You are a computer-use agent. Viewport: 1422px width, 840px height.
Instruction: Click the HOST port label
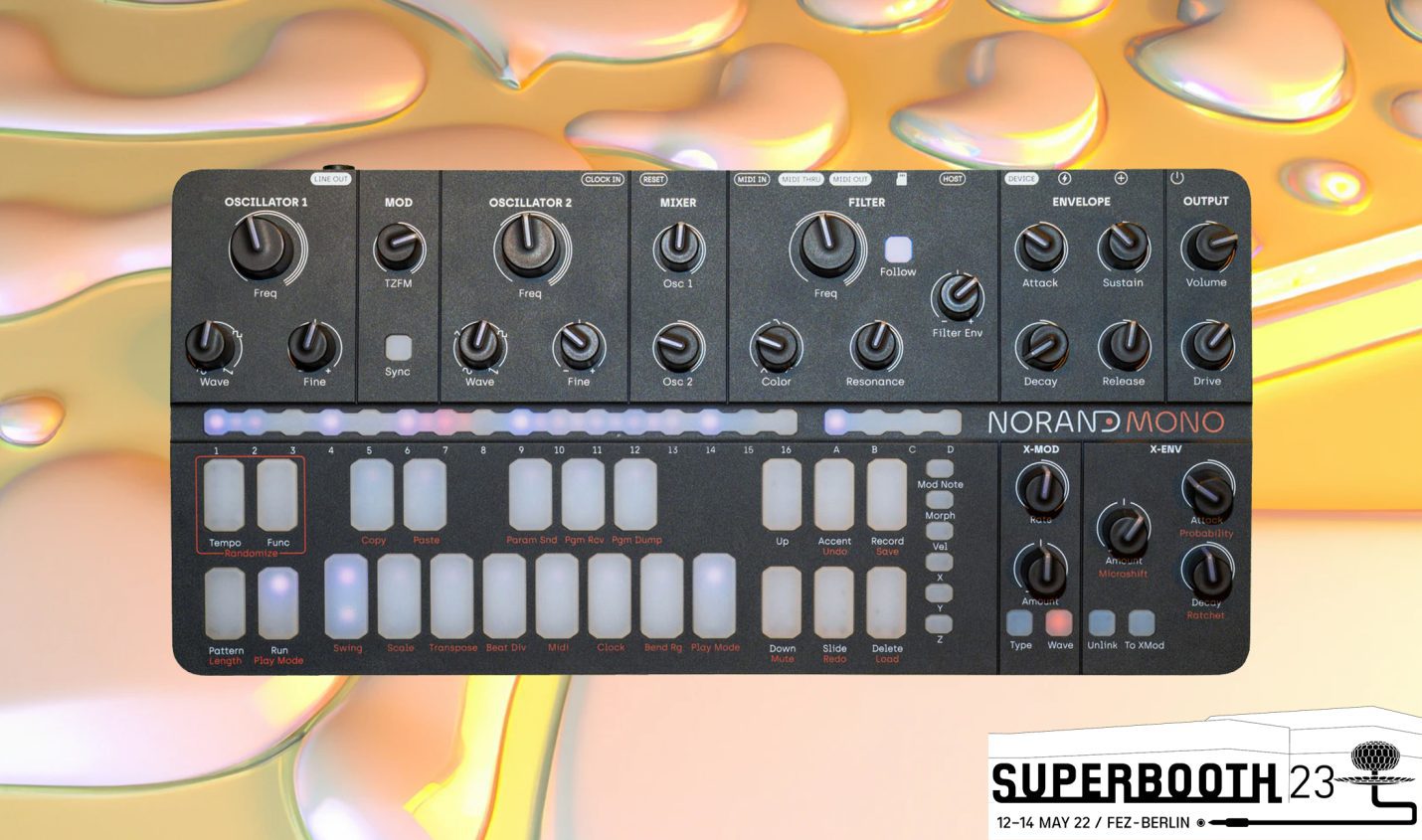[x=952, y=180]
